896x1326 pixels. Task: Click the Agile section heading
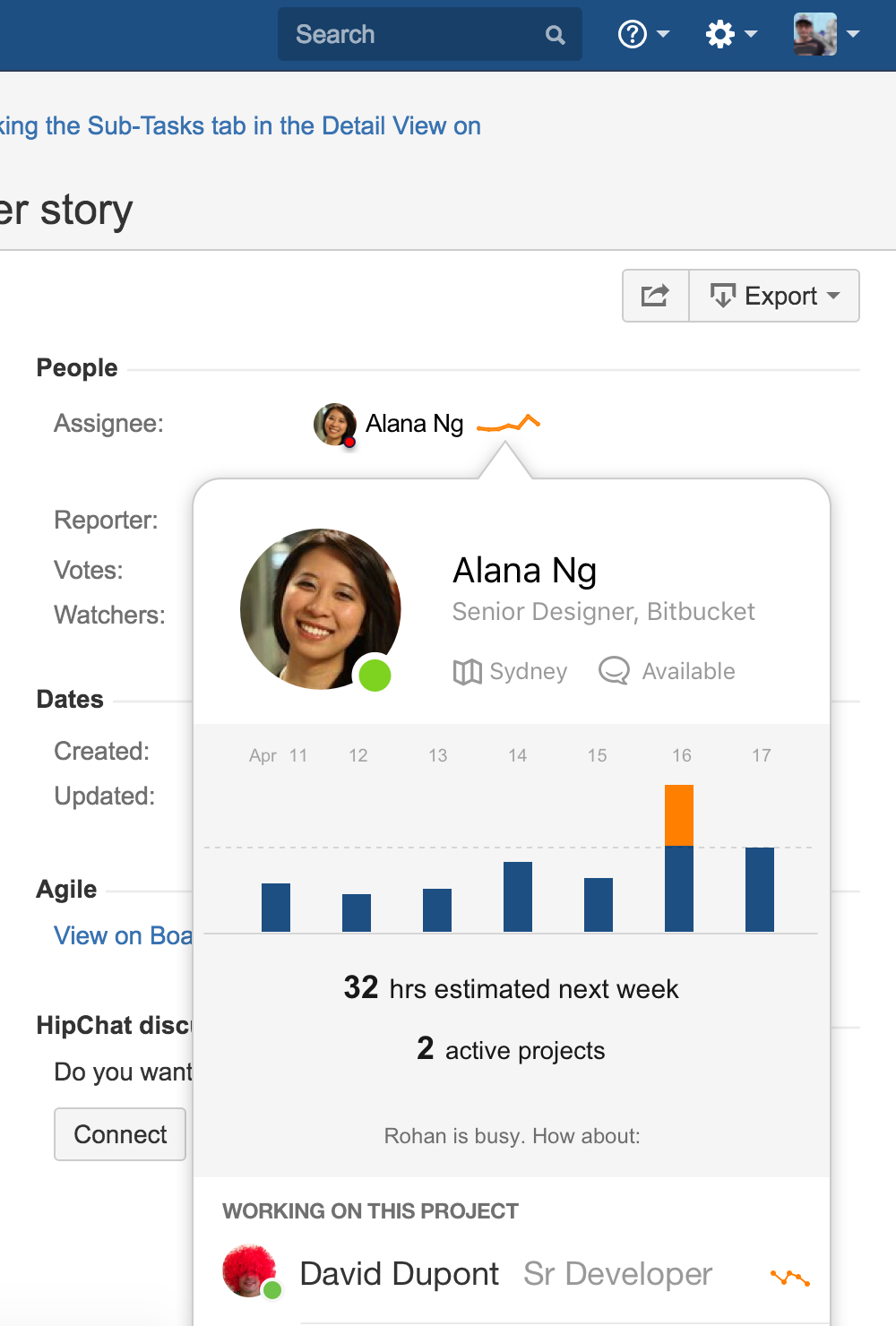(66, 889)
